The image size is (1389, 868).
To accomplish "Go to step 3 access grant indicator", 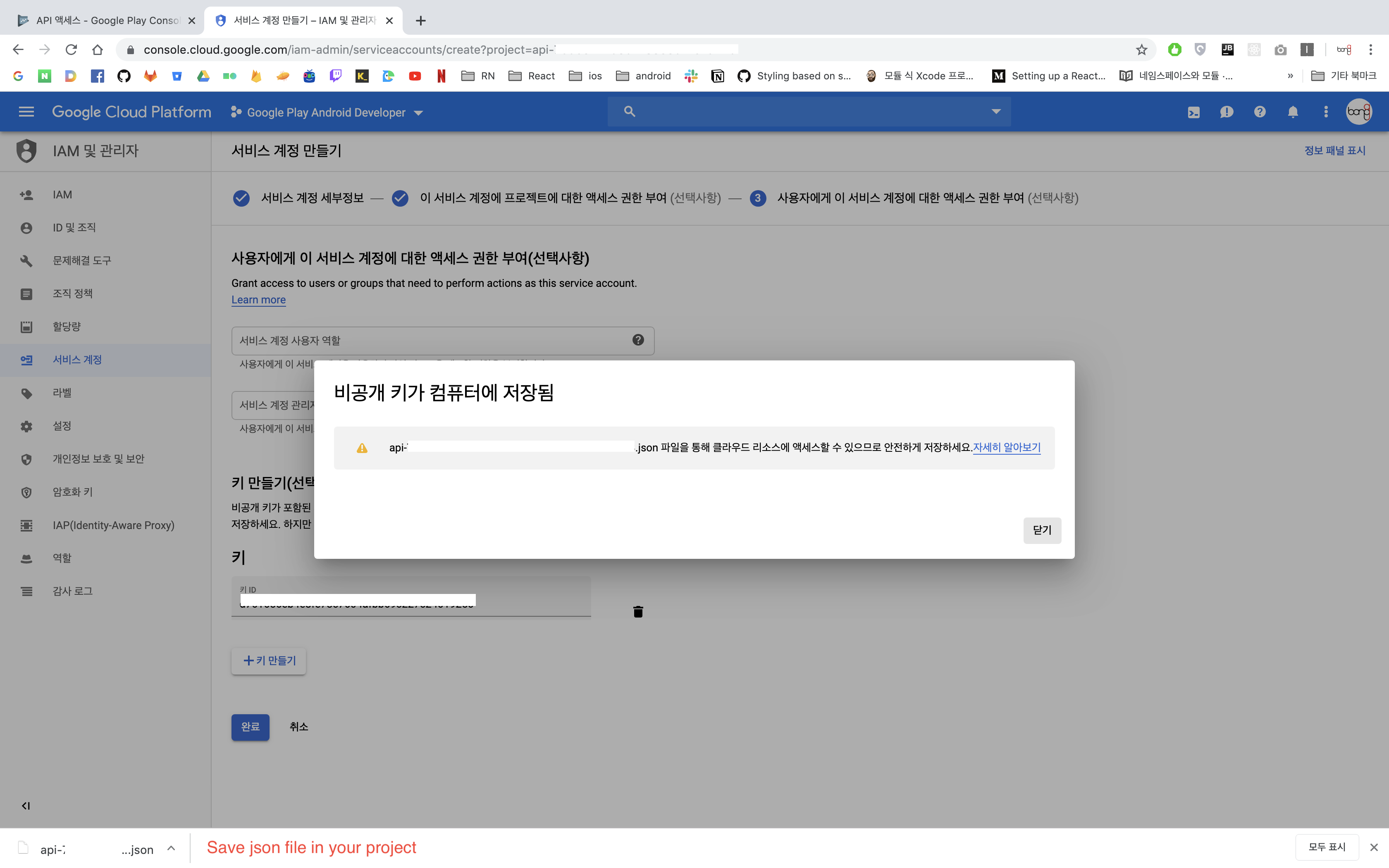I will coord(758,198).
